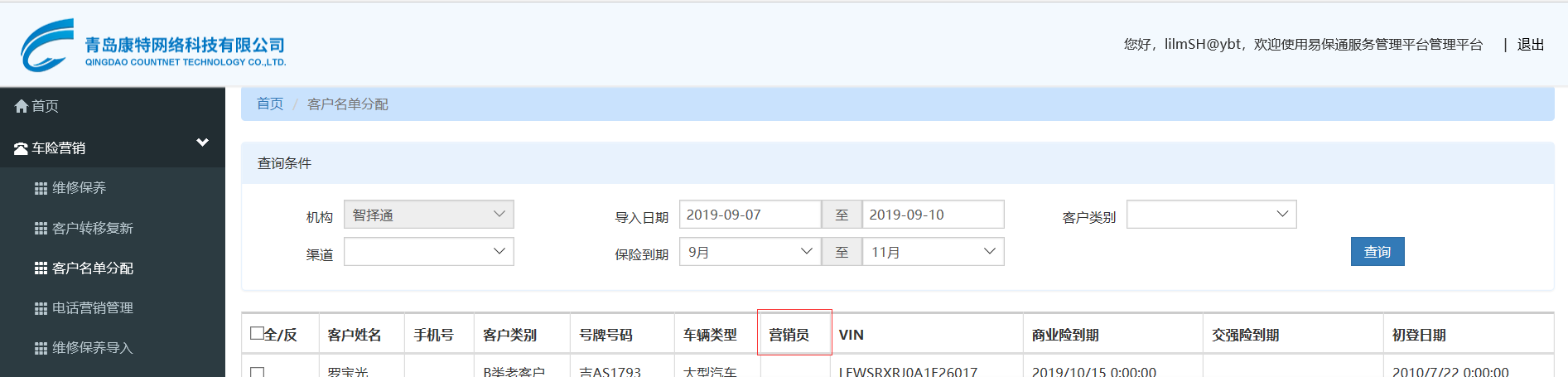This screenshot has height=377, width=1568.
Task: Click the grid icon beside 客户转移复新
Action: (x=41, y=228)
